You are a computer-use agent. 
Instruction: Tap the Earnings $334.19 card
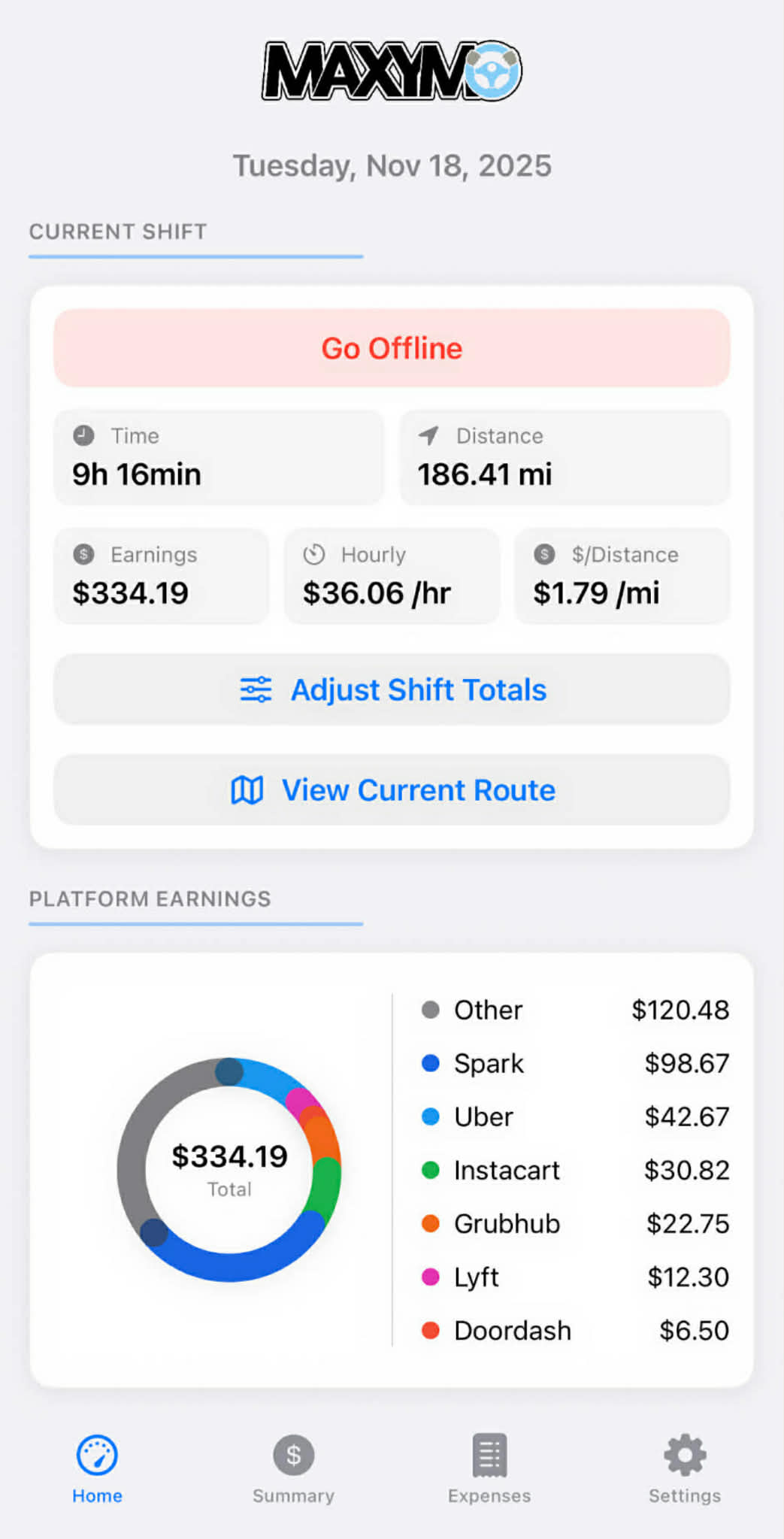(x=162, y=576)
